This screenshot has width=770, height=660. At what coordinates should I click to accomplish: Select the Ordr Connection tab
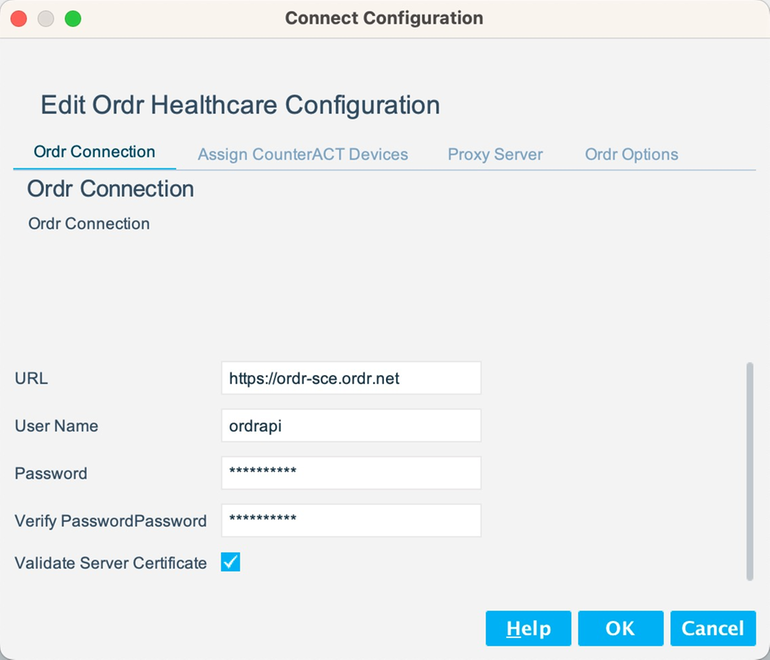pos(95,152)
